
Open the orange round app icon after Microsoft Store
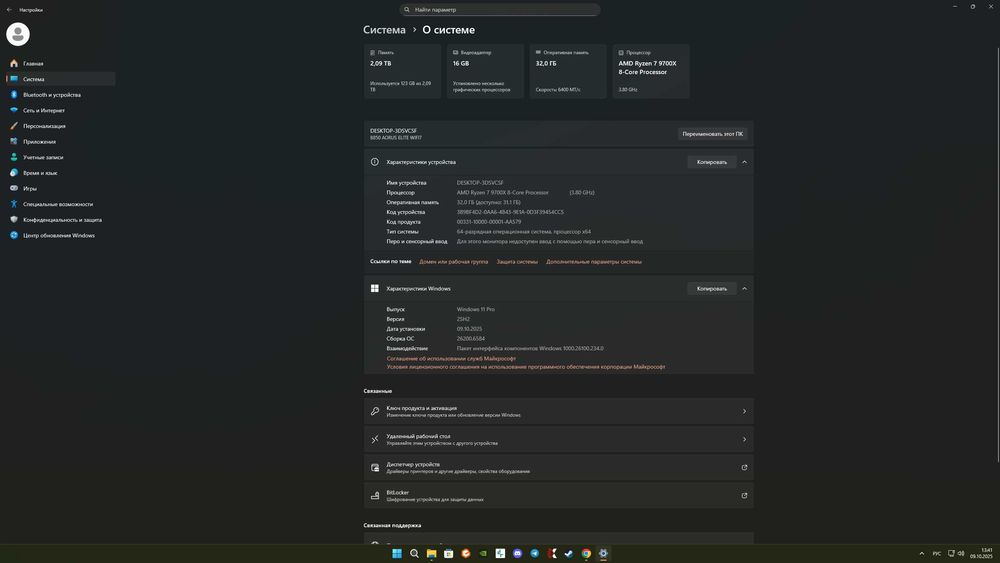click(x=466, y=553)
